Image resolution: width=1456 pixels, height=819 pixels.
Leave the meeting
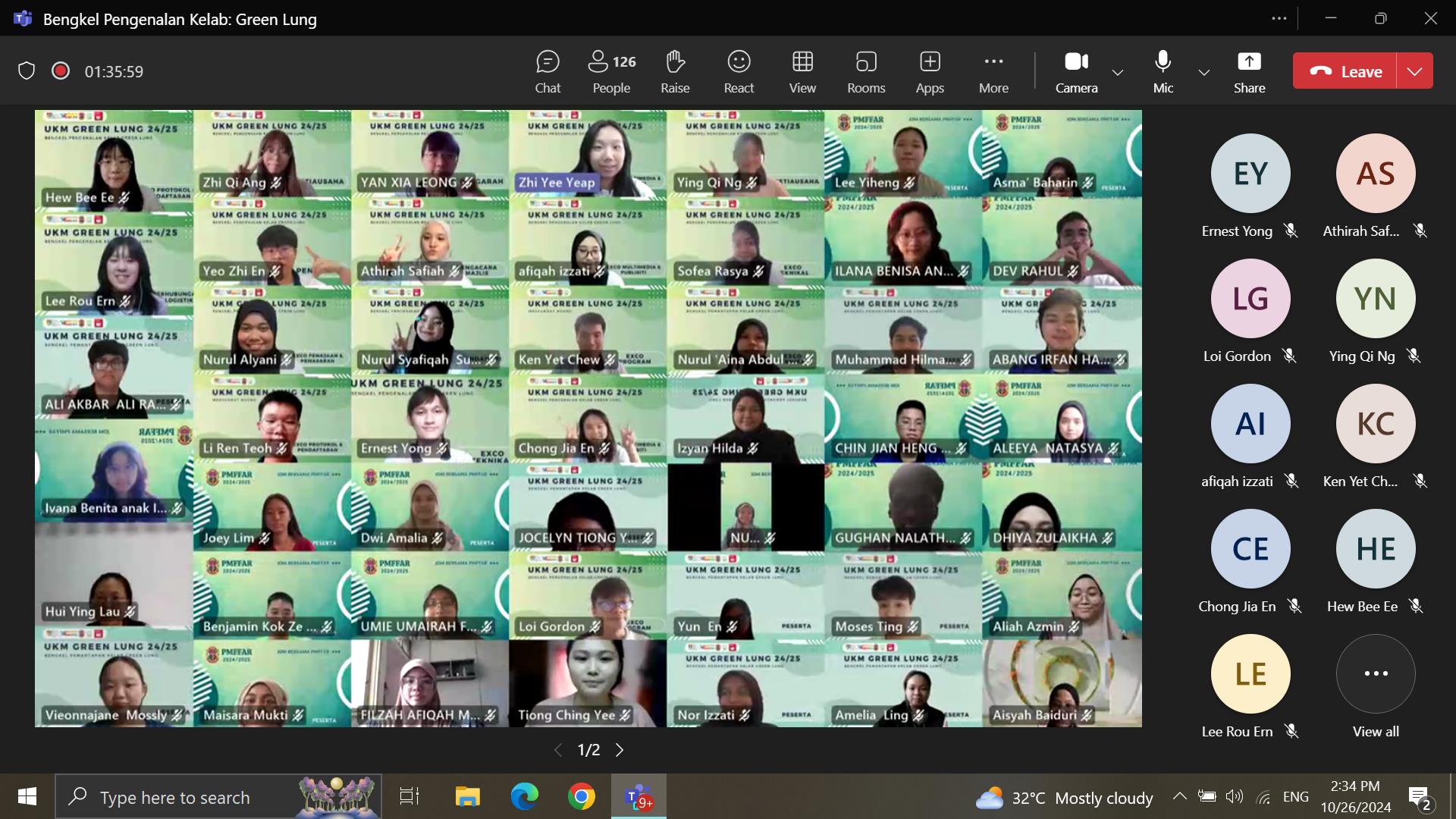click(1345, 71)
